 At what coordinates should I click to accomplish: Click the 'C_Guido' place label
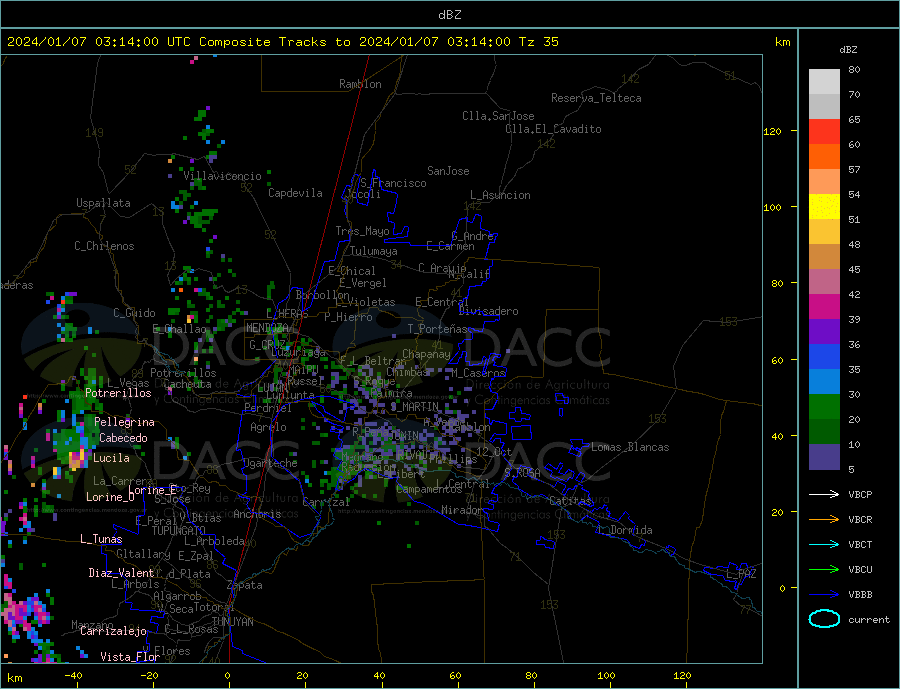click(134, 313)
